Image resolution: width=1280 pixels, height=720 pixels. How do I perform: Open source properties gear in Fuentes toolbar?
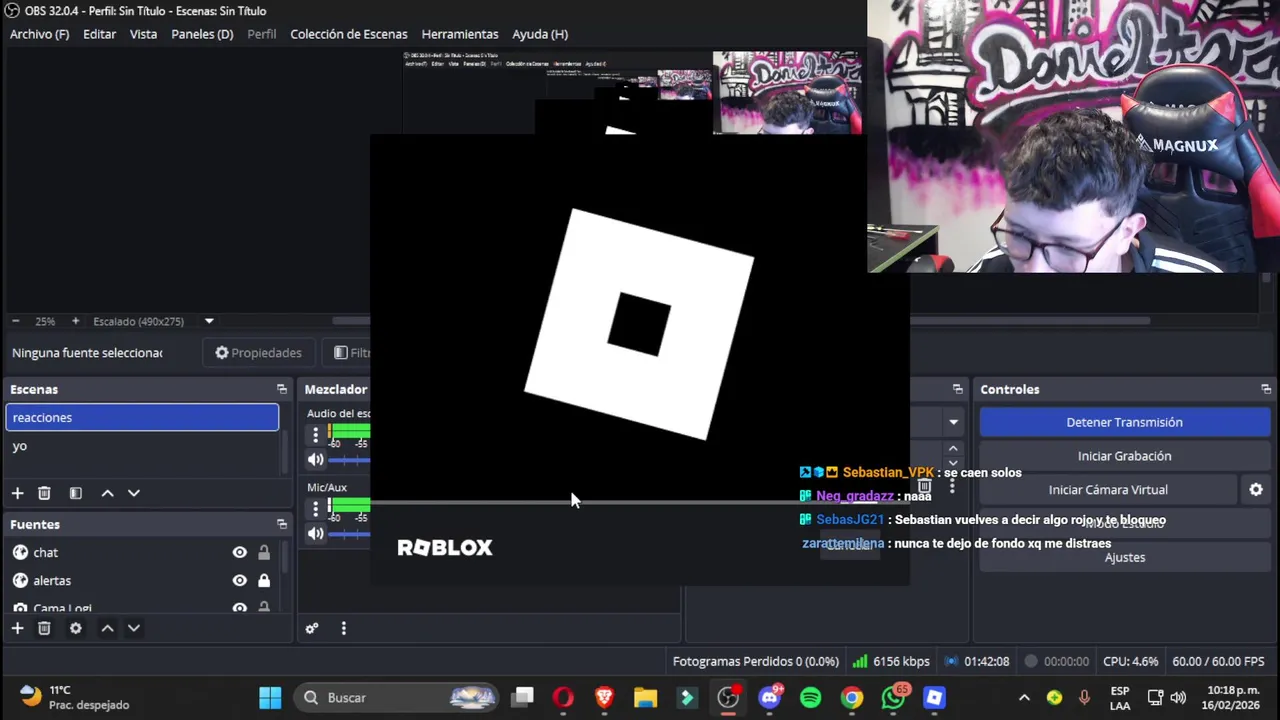(x=75, y=628)
